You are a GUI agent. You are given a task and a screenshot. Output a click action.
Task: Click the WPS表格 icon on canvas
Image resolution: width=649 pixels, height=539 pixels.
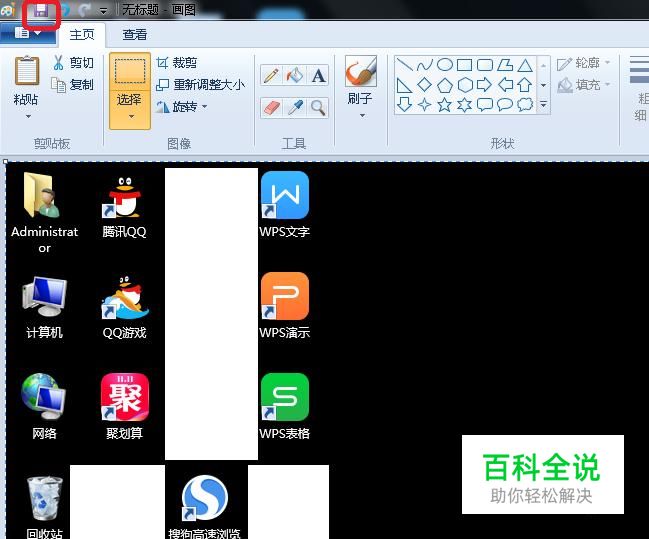285,397
